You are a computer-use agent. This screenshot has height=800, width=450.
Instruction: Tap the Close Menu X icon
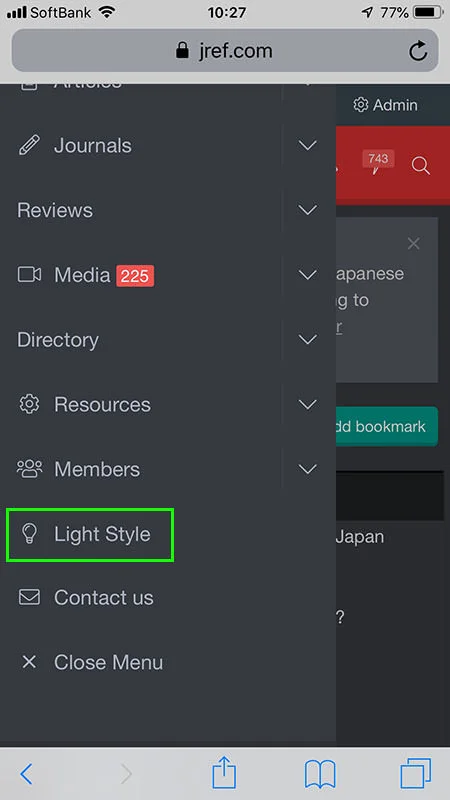[x=29, y=662]
